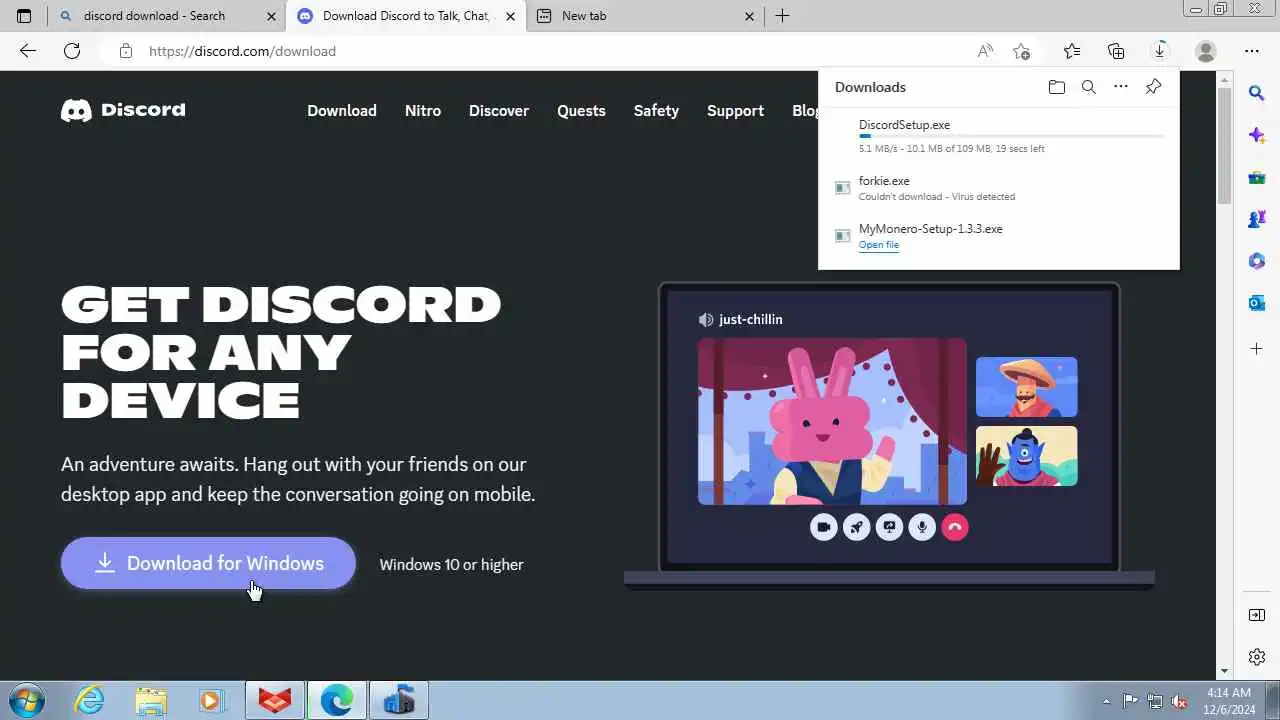Click the DiscordSetup.exe download progress bar
The image size is (1280, 720).
[x=1011, y=136]
